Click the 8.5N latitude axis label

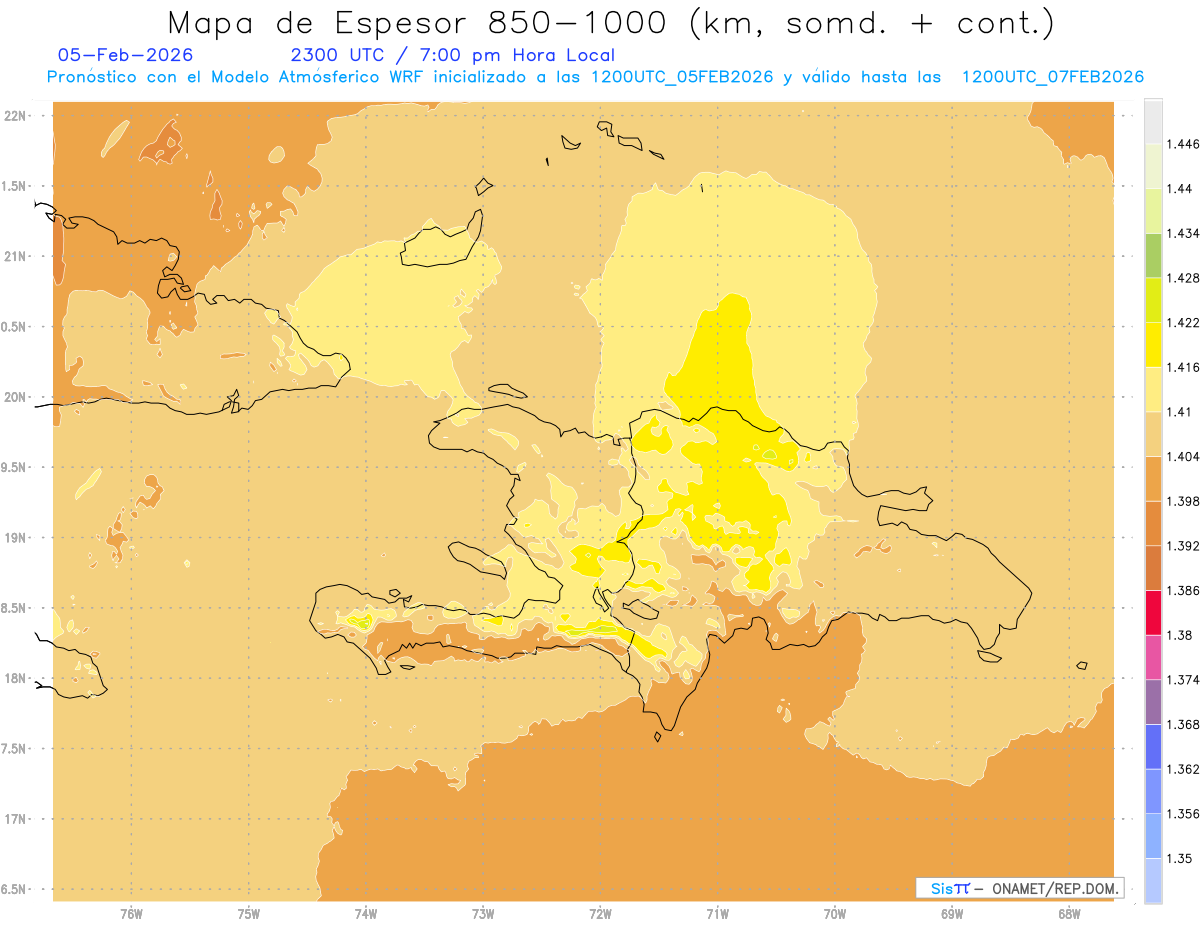click(x=15, y=608)
